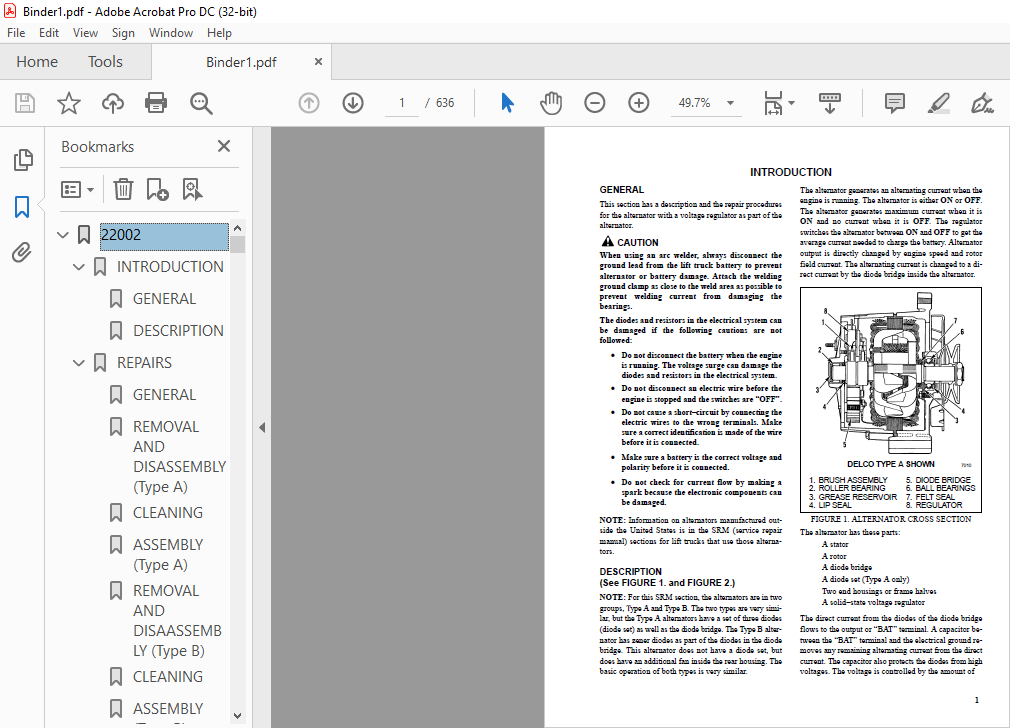Select the DESCRIPTION bookmark
Viewport: 1010px width, 728px height.
tap(178, 330)
